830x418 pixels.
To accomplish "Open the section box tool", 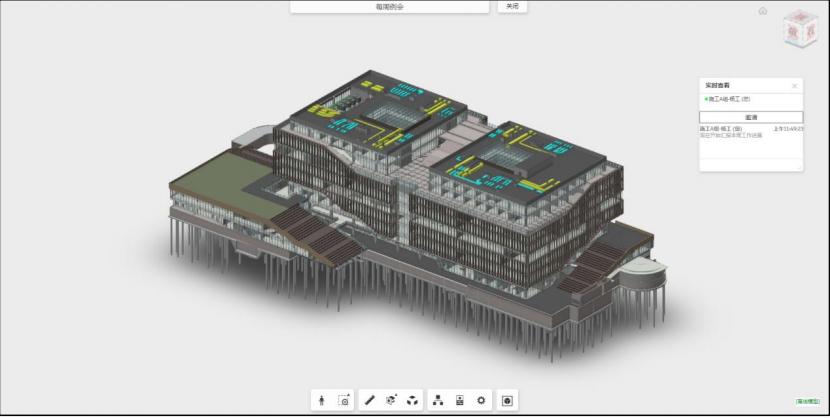I will pyautogui.click(x=391, y=401).
